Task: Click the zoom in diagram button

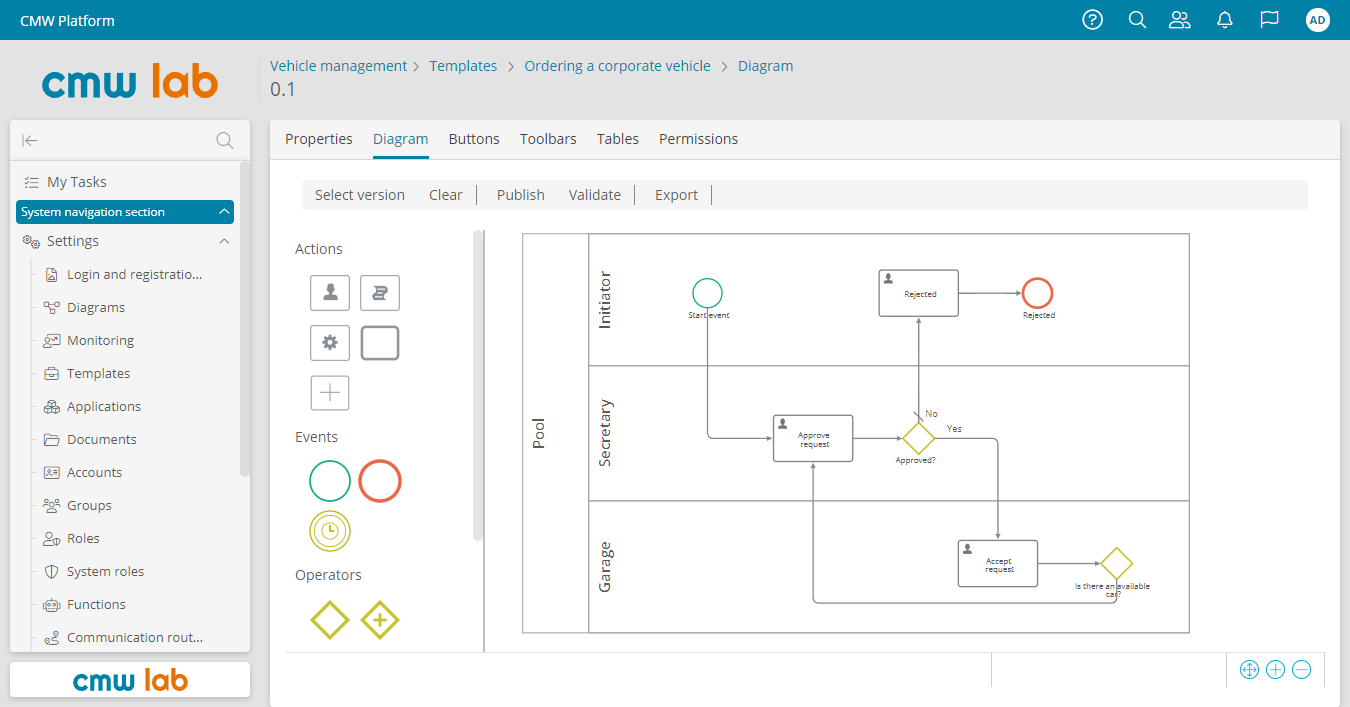Action: [1275, 670]
